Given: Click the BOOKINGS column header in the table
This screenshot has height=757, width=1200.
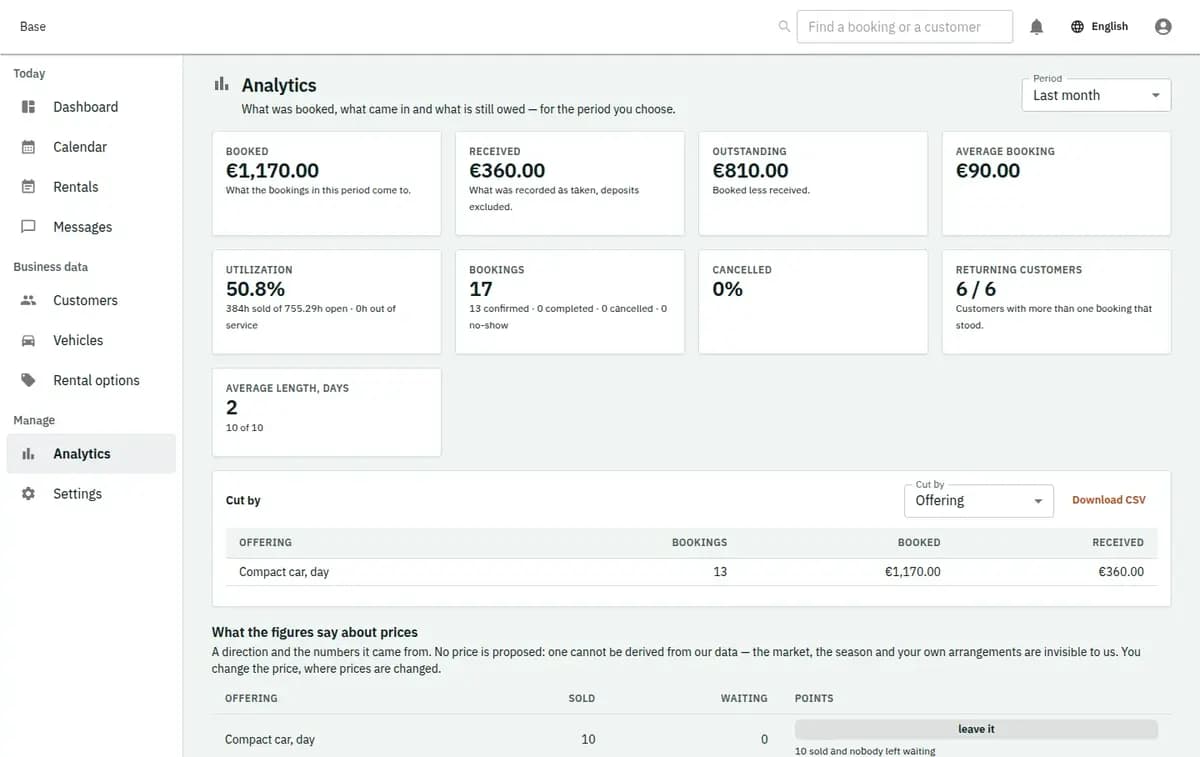Looking at the screenshot, I should tap(699, 542).
